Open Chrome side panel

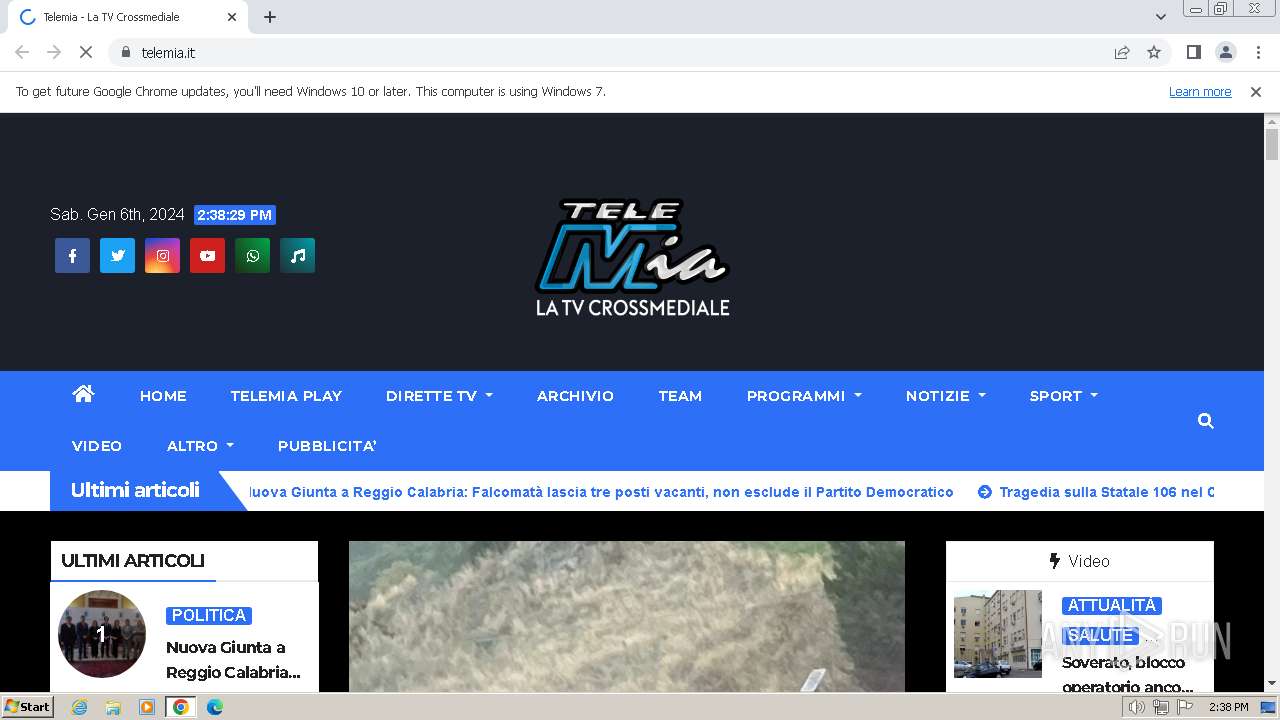(1193, 52)
